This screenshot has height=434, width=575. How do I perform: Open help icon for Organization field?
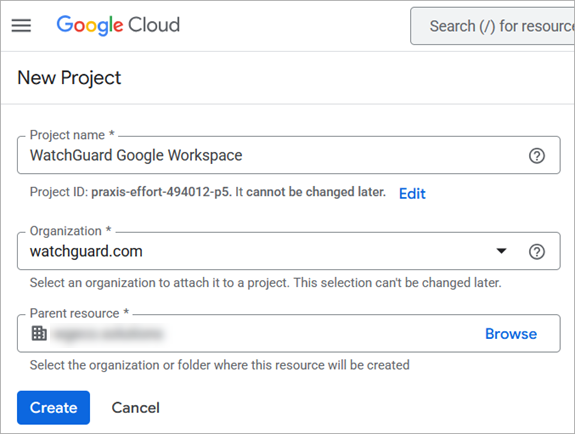pos(536,252)
